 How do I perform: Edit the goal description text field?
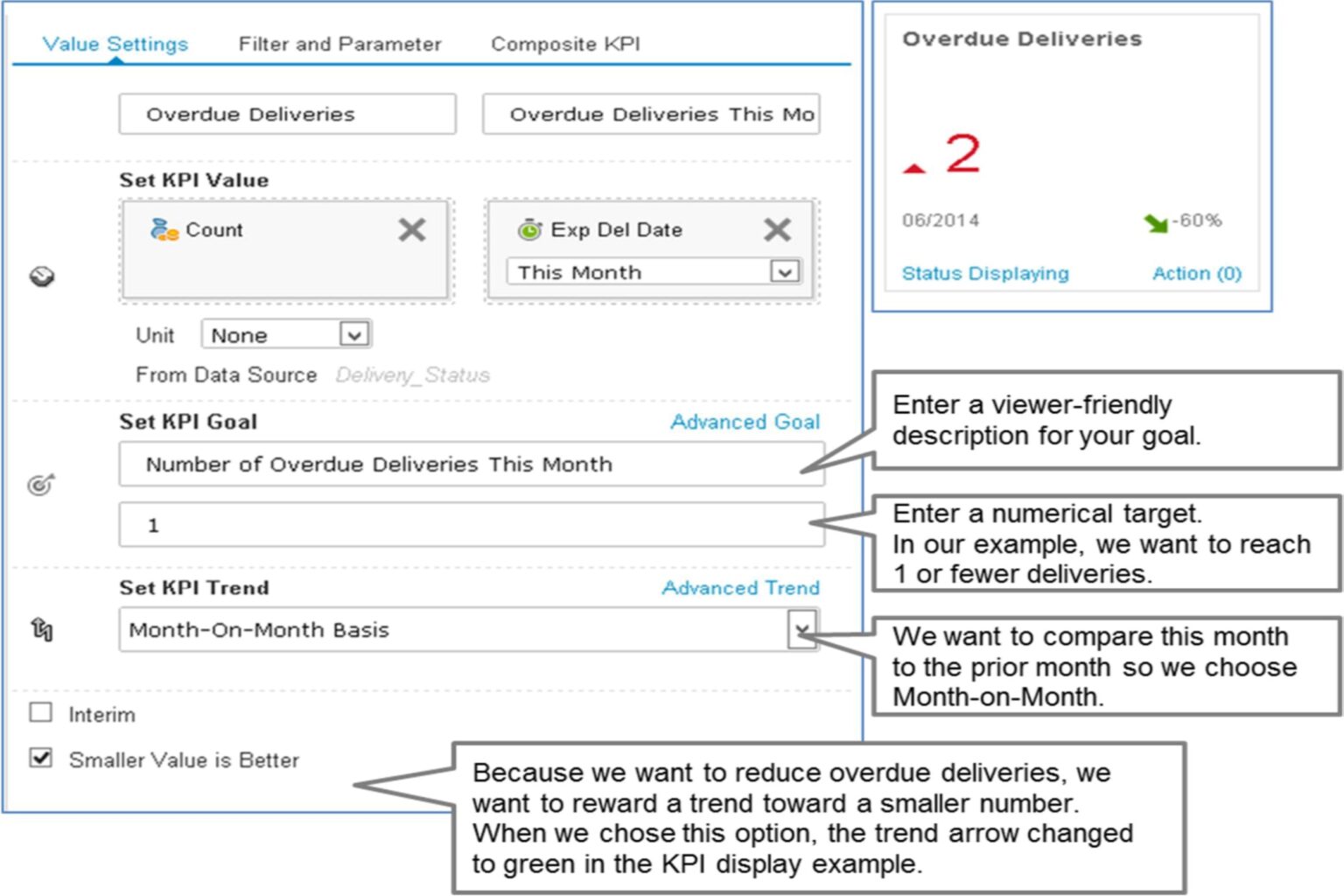(472, 465)
